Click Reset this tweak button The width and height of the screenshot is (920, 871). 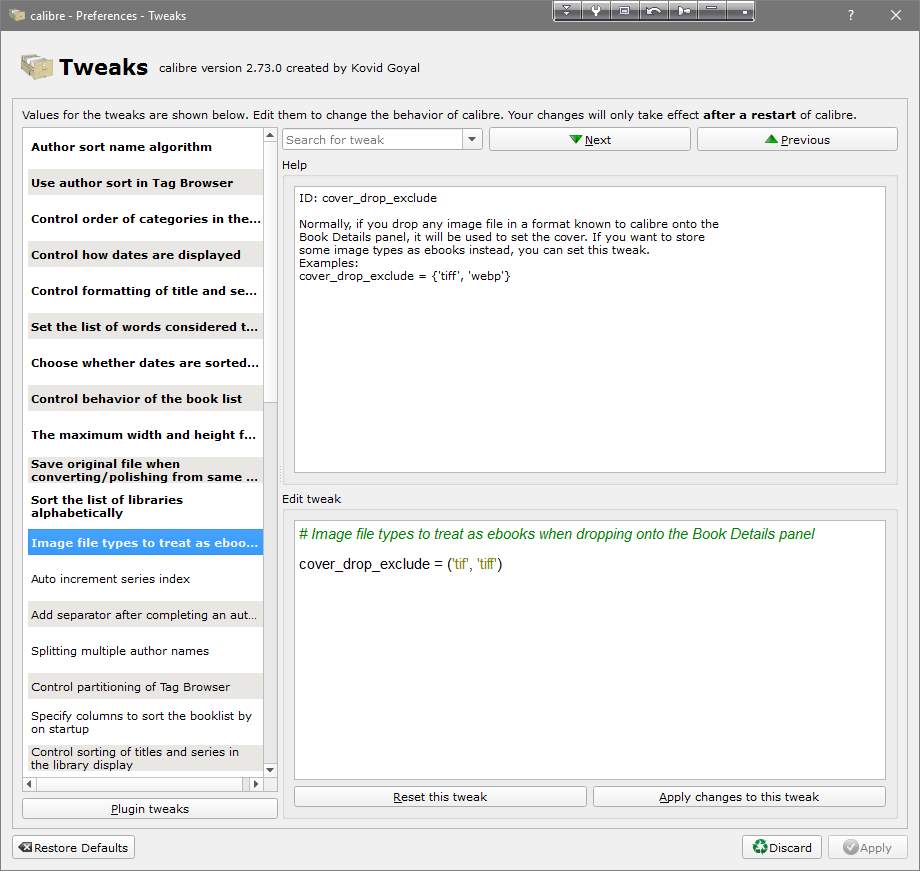[440, 797]
